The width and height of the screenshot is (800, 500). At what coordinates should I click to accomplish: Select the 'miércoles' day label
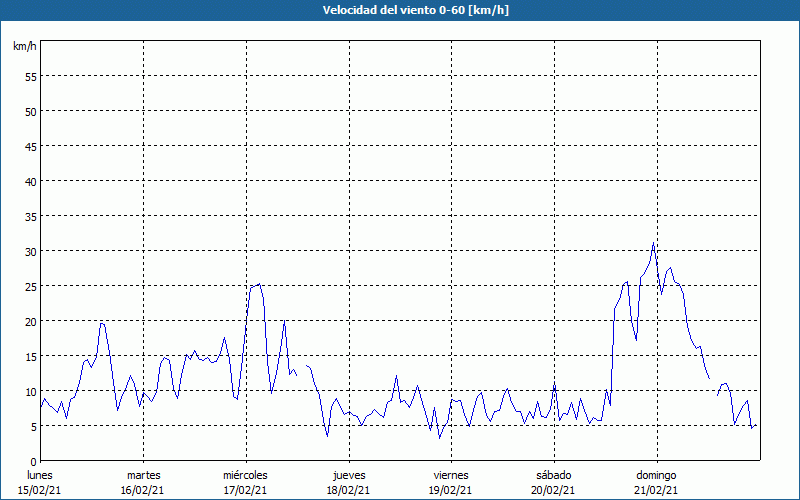tap(245, 475)
